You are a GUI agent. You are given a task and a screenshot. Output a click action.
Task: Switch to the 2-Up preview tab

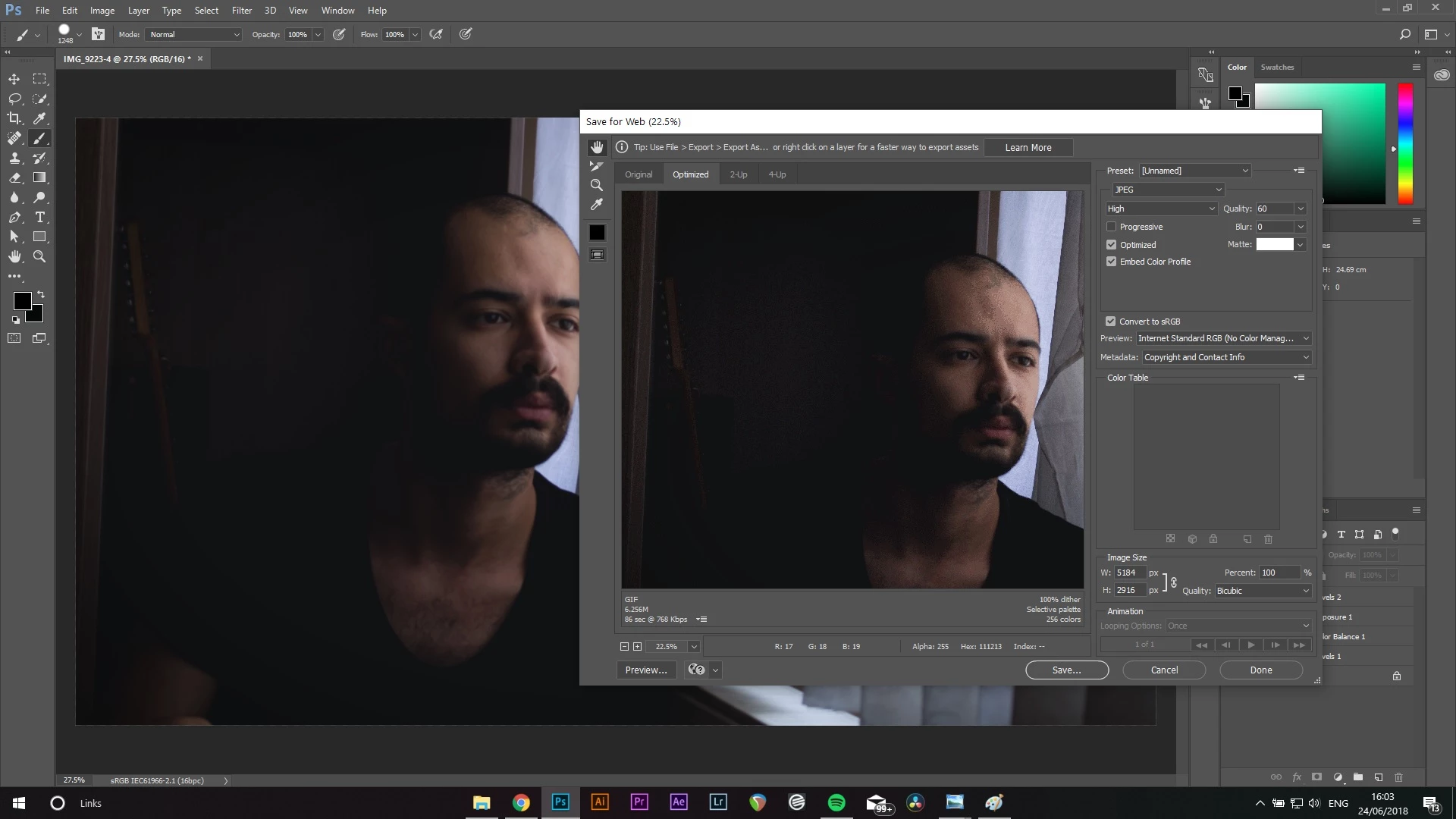point(738,174)
